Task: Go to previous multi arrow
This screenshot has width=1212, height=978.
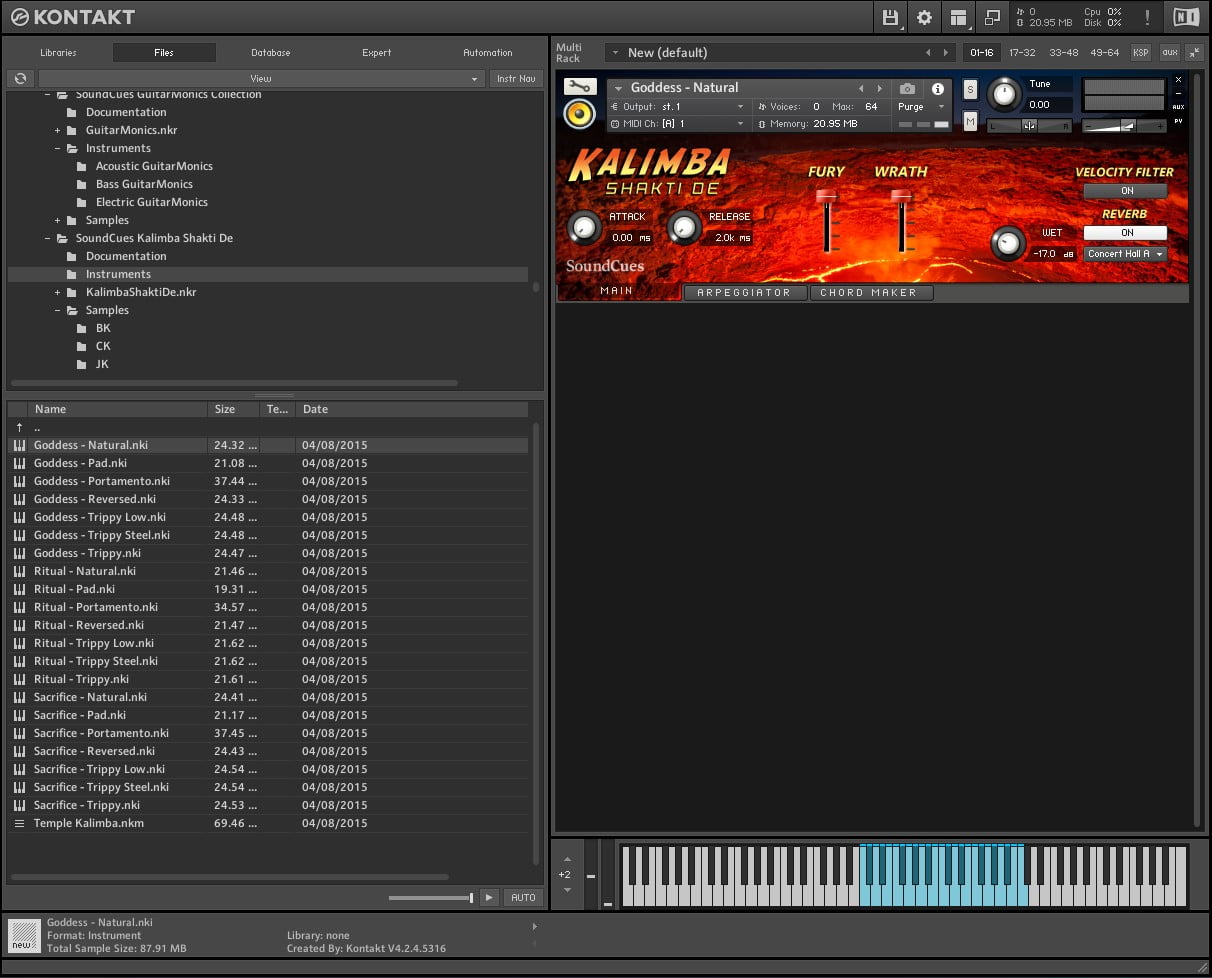Action: (x=928, y=52)
